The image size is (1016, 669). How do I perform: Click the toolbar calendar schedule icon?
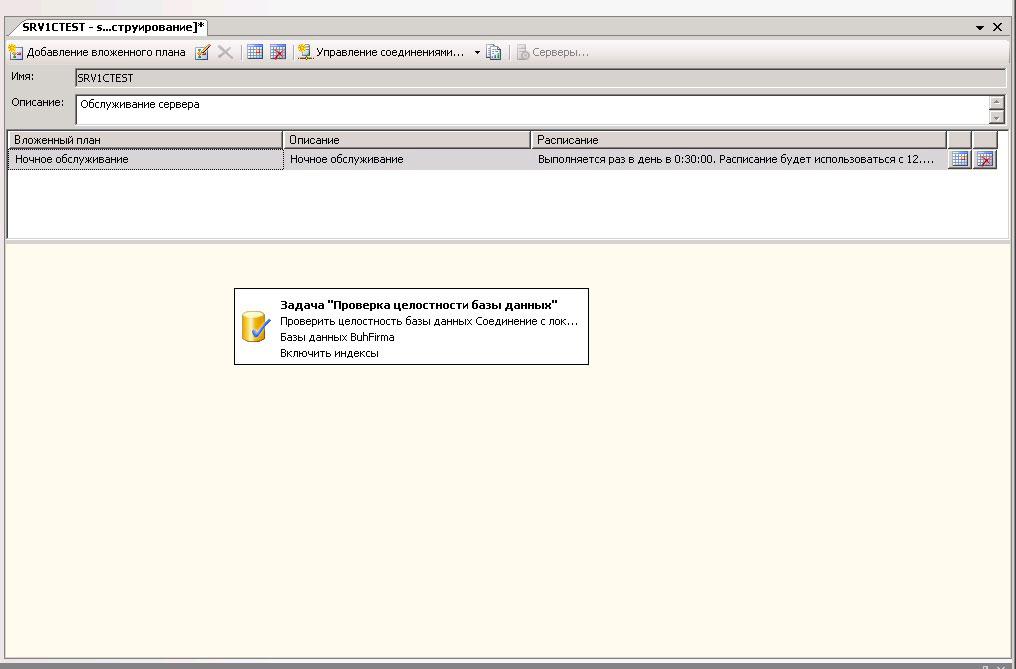pyautogui.click(x=255, y=52)
